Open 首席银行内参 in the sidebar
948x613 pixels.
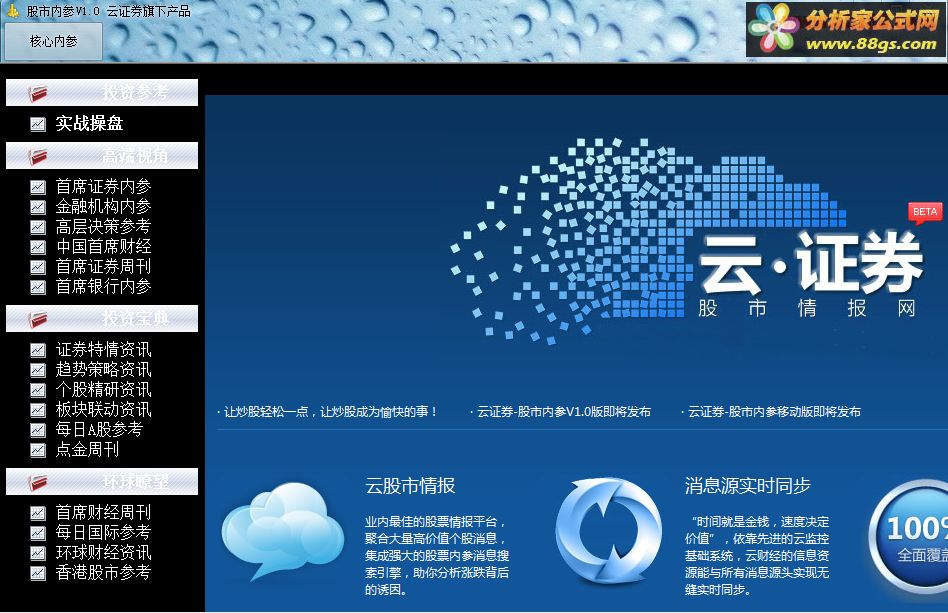coord(103,287)
